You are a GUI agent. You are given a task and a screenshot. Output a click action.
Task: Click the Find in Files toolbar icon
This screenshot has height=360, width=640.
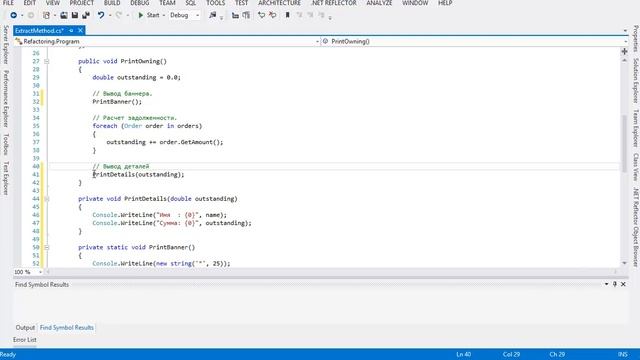(x=213, y=15)
